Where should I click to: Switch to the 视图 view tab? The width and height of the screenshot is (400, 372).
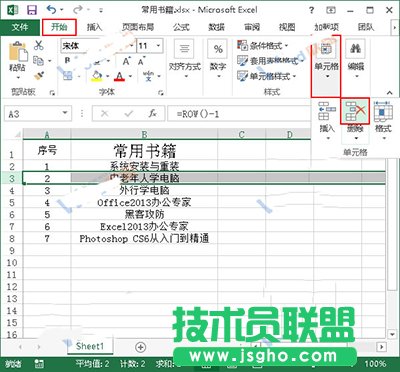pos(287,27)
